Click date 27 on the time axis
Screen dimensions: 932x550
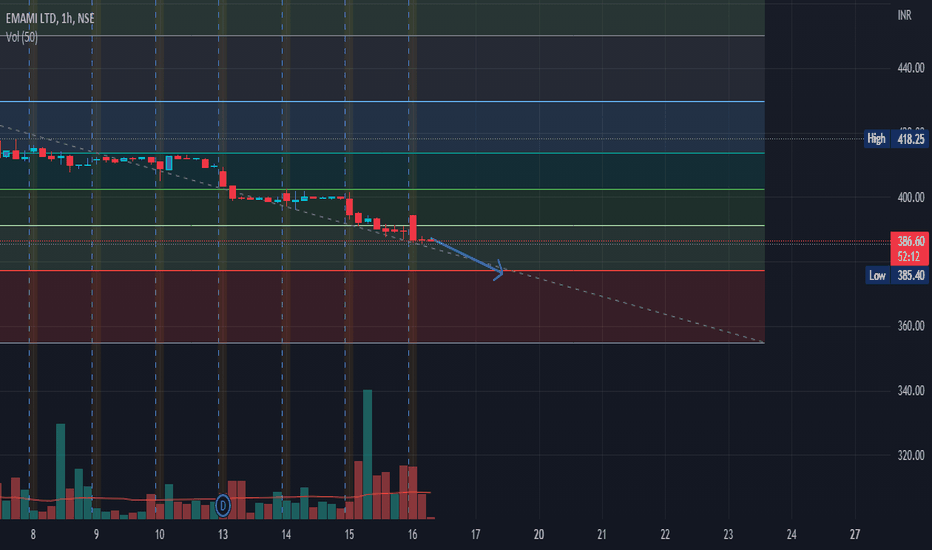[855, 535]
